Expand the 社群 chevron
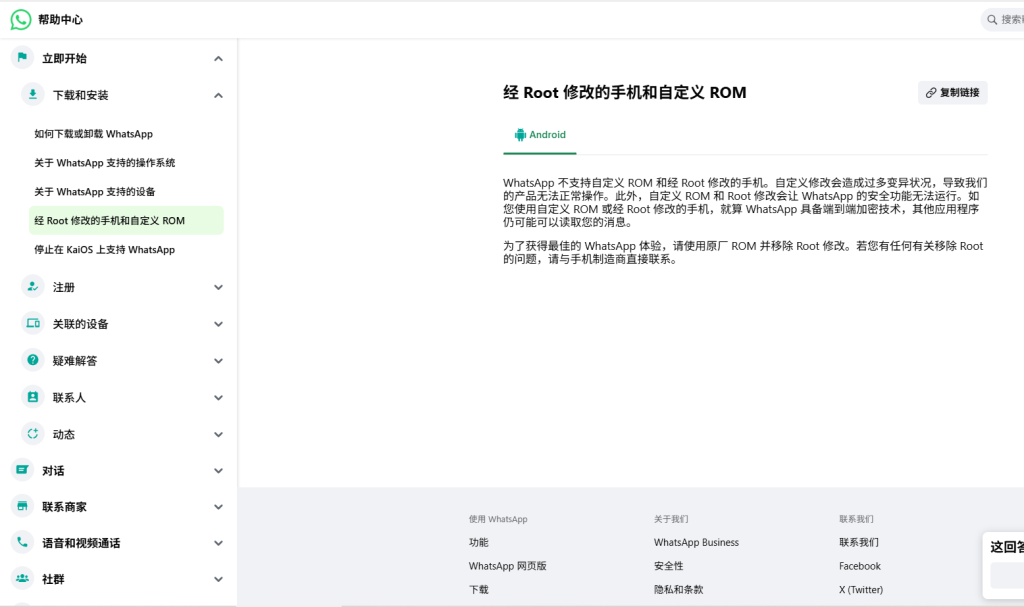The width and height of the screenshot is (1024, 607). [218, 580]
